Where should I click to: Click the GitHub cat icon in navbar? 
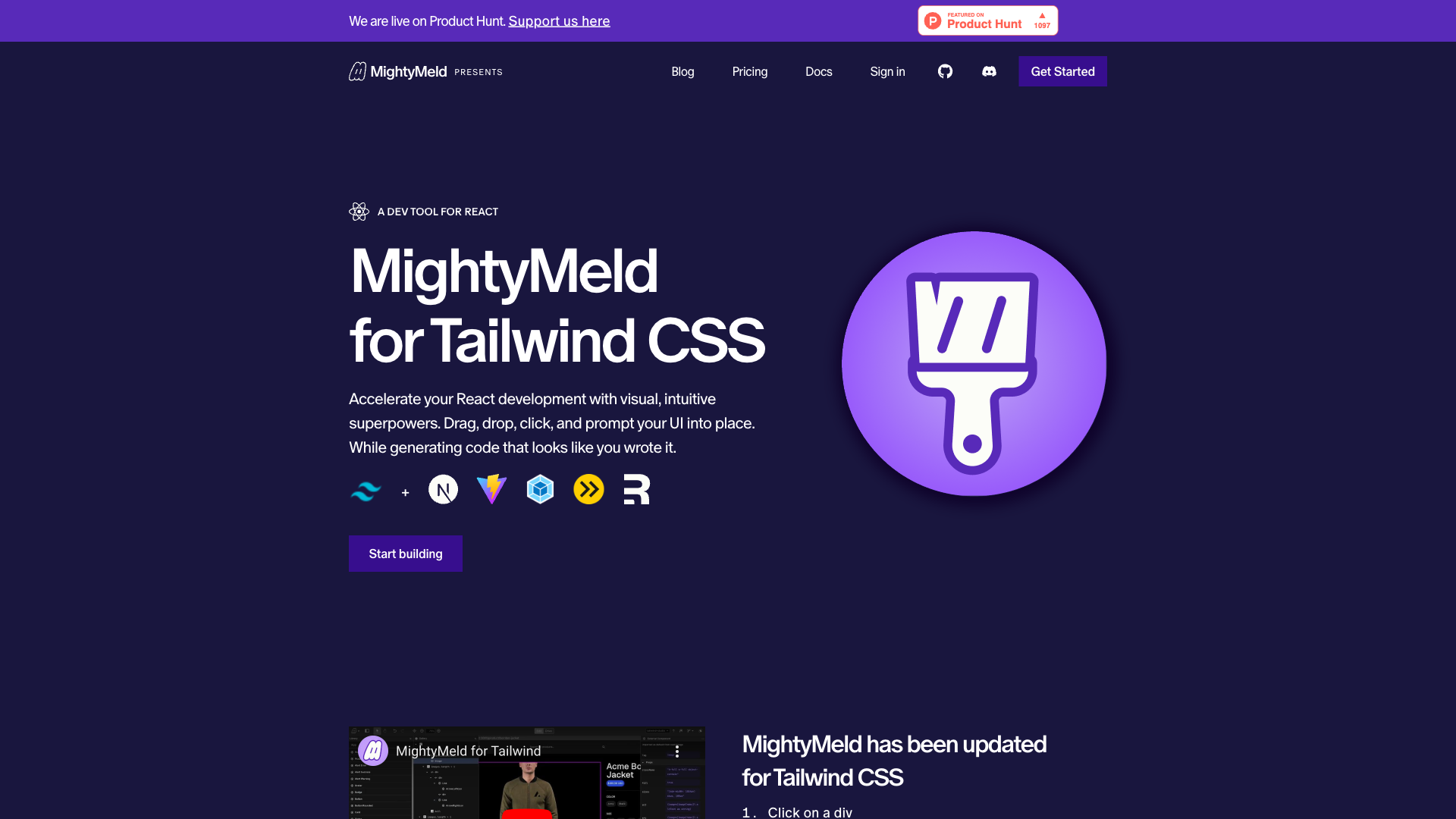[945, 71]
